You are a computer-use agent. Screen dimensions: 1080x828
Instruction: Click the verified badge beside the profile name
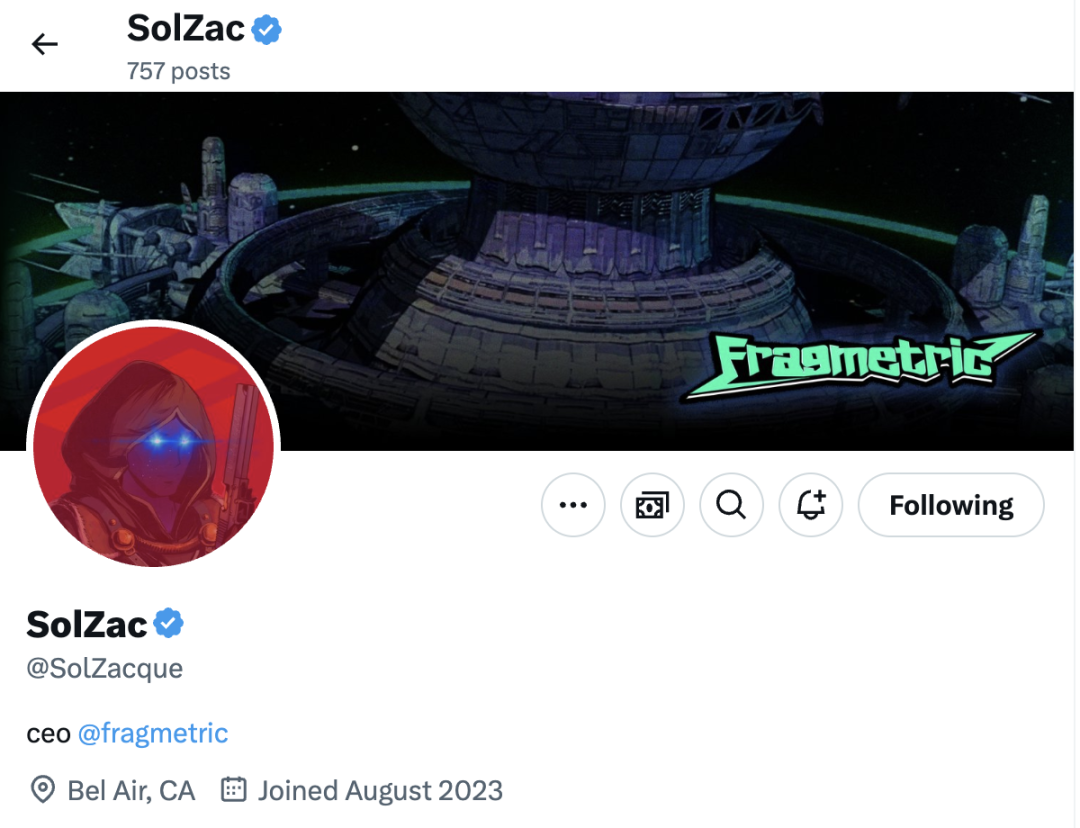click(x=168, y=624)
